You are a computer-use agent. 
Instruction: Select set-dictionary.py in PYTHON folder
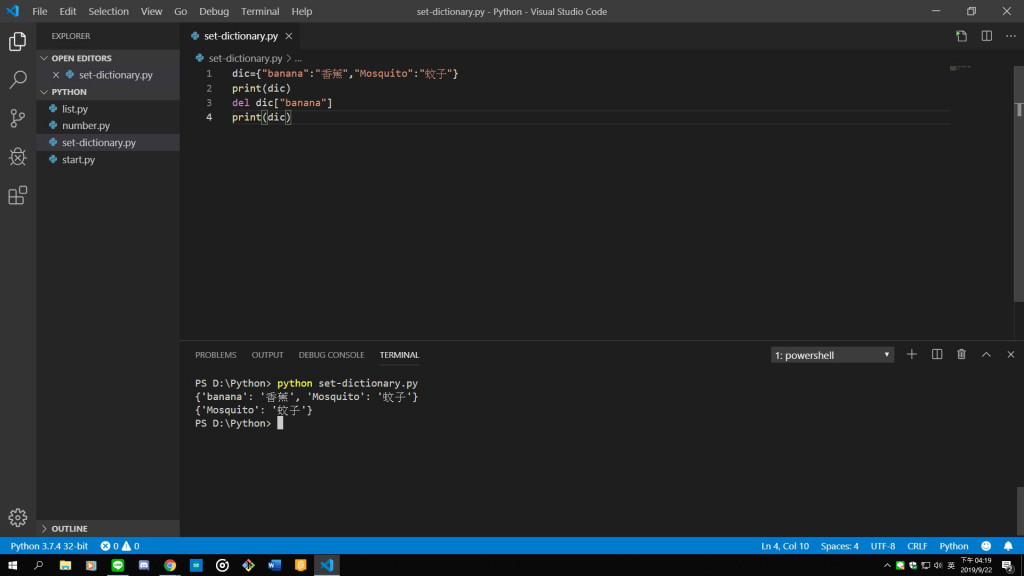(108, 142)
